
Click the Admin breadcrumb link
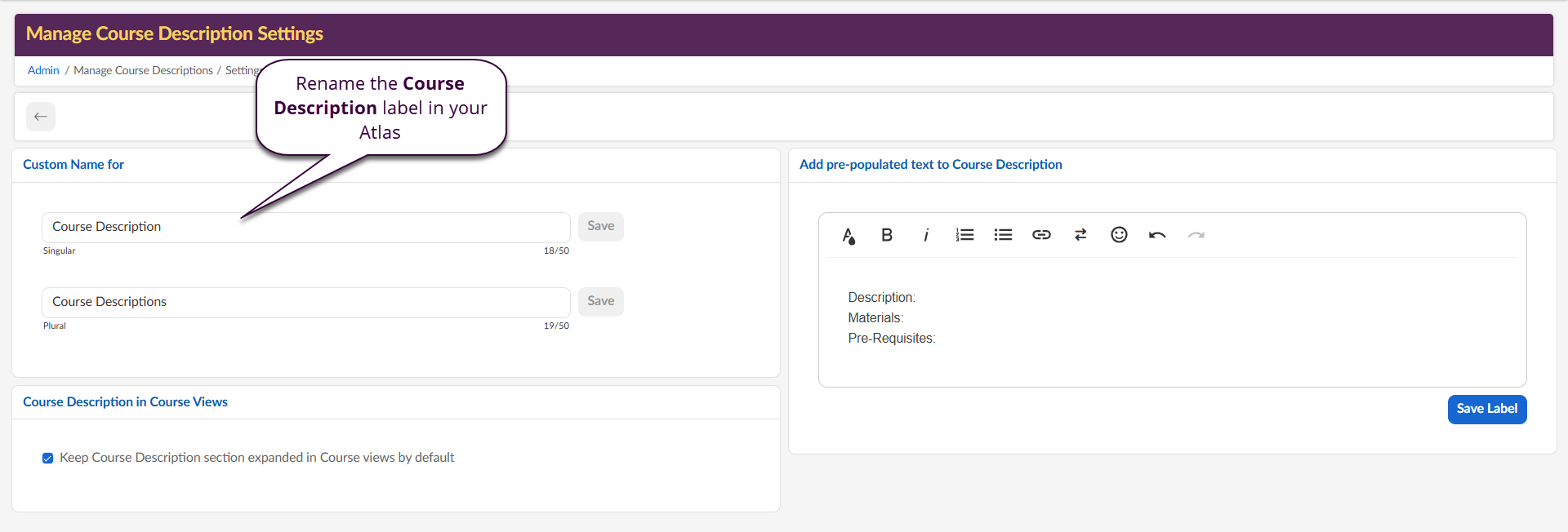43,71
